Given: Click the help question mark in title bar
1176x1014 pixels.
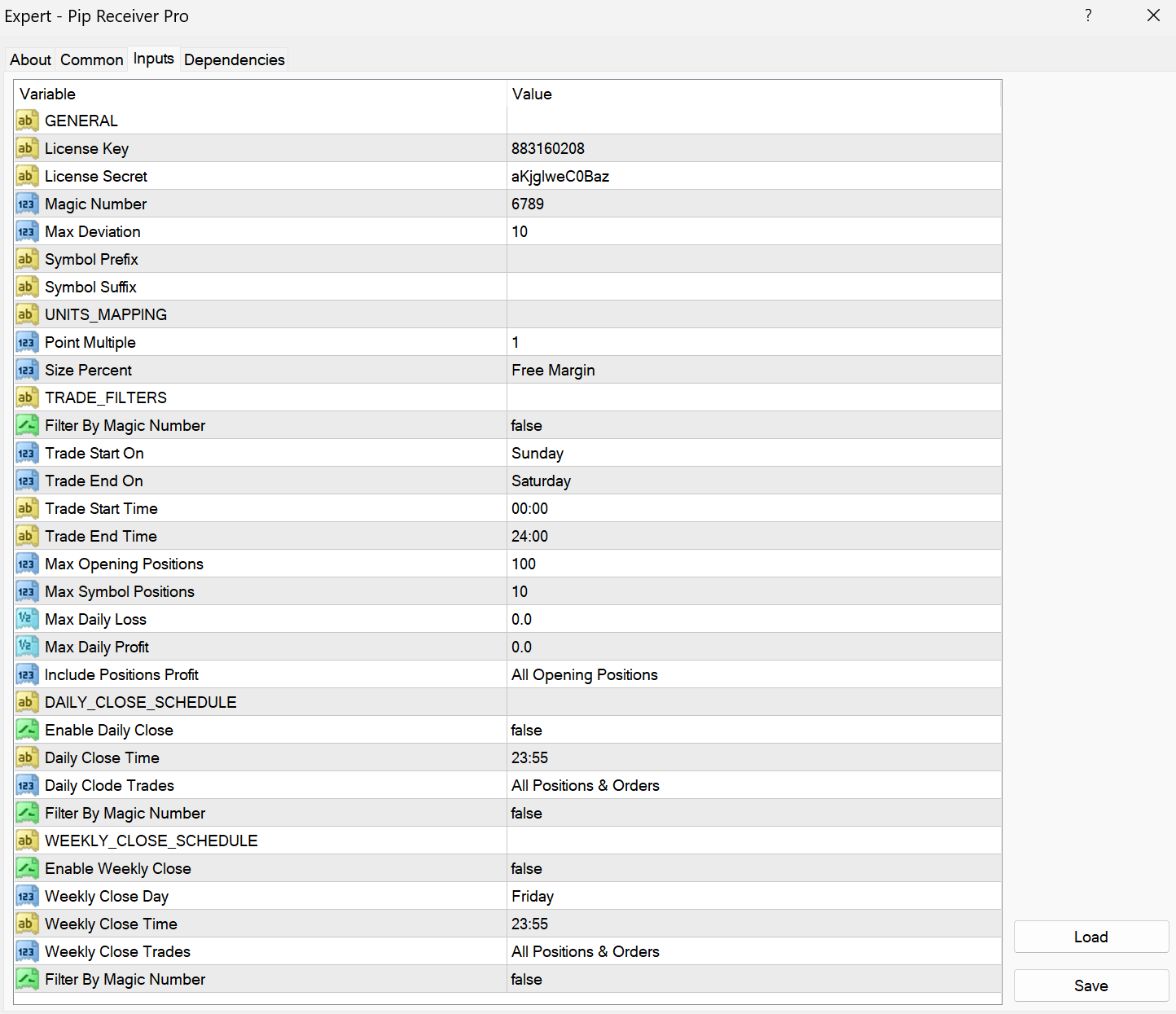Looking at the screenshot, I should (x=1088, y=15).
